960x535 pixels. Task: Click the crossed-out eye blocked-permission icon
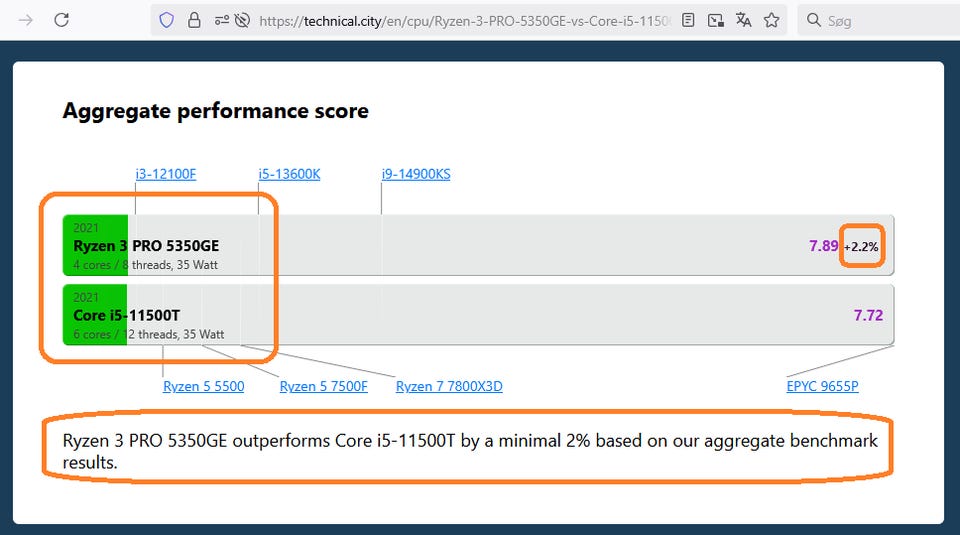tap(242, 20)
